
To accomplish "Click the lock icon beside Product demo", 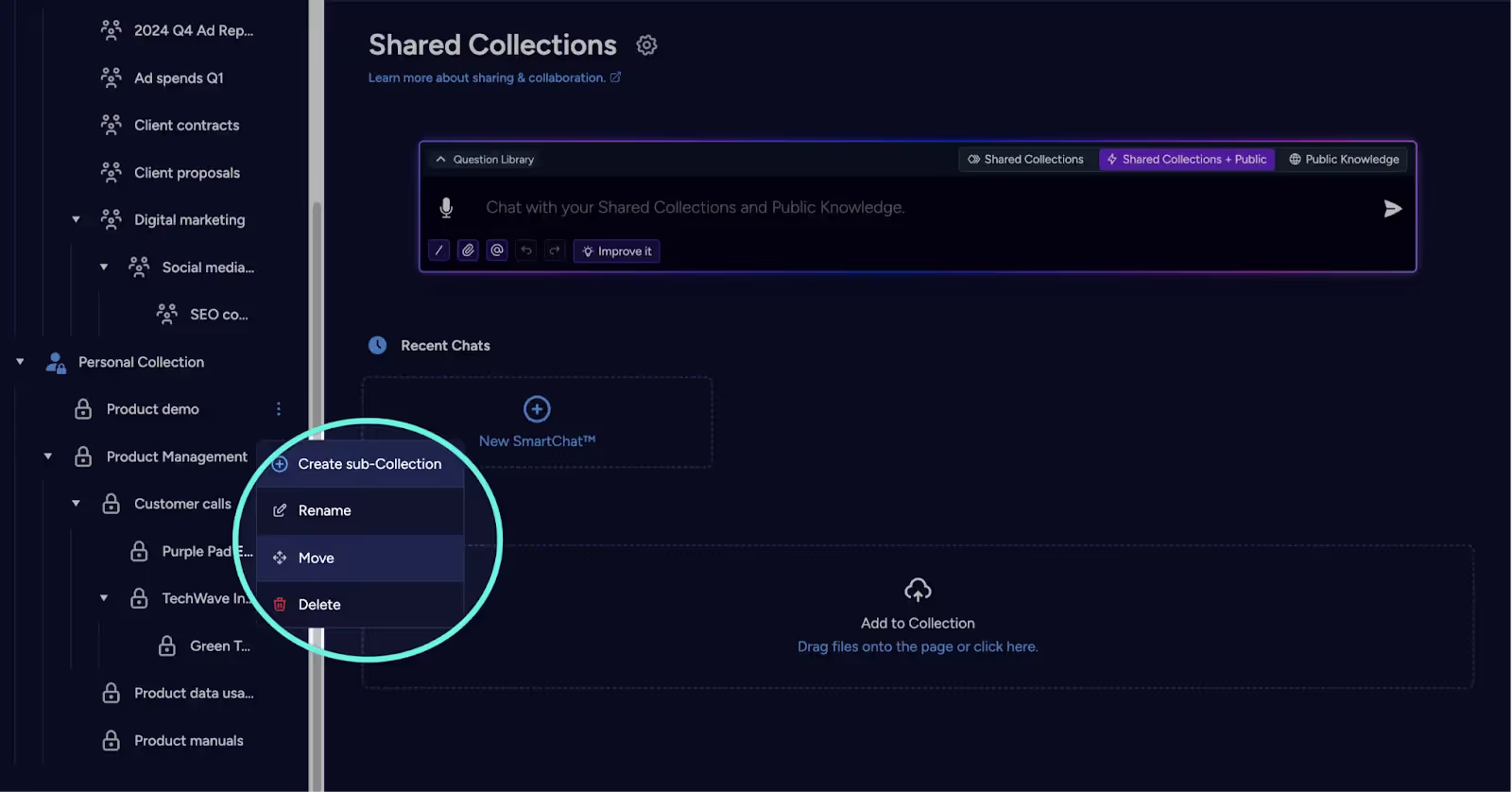I will pyautogui.click(x=83, y=409).
